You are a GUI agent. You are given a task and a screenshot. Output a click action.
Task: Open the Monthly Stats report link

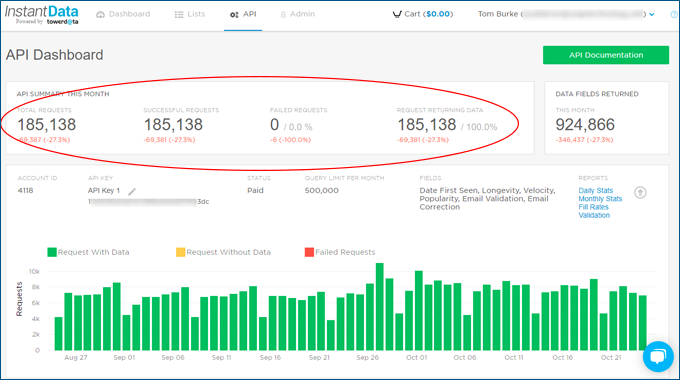(x=600, y=199)
